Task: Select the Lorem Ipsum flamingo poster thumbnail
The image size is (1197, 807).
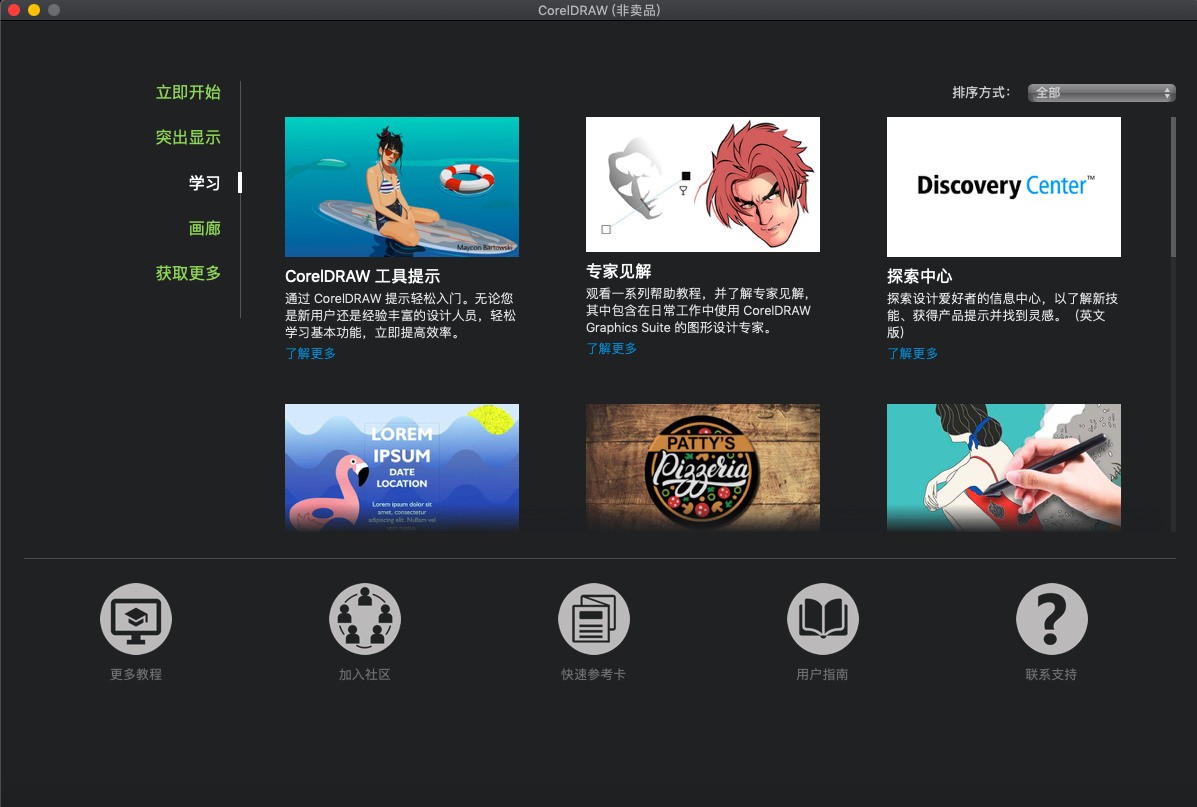Action: pyautogui.click(x=402, y=467)
